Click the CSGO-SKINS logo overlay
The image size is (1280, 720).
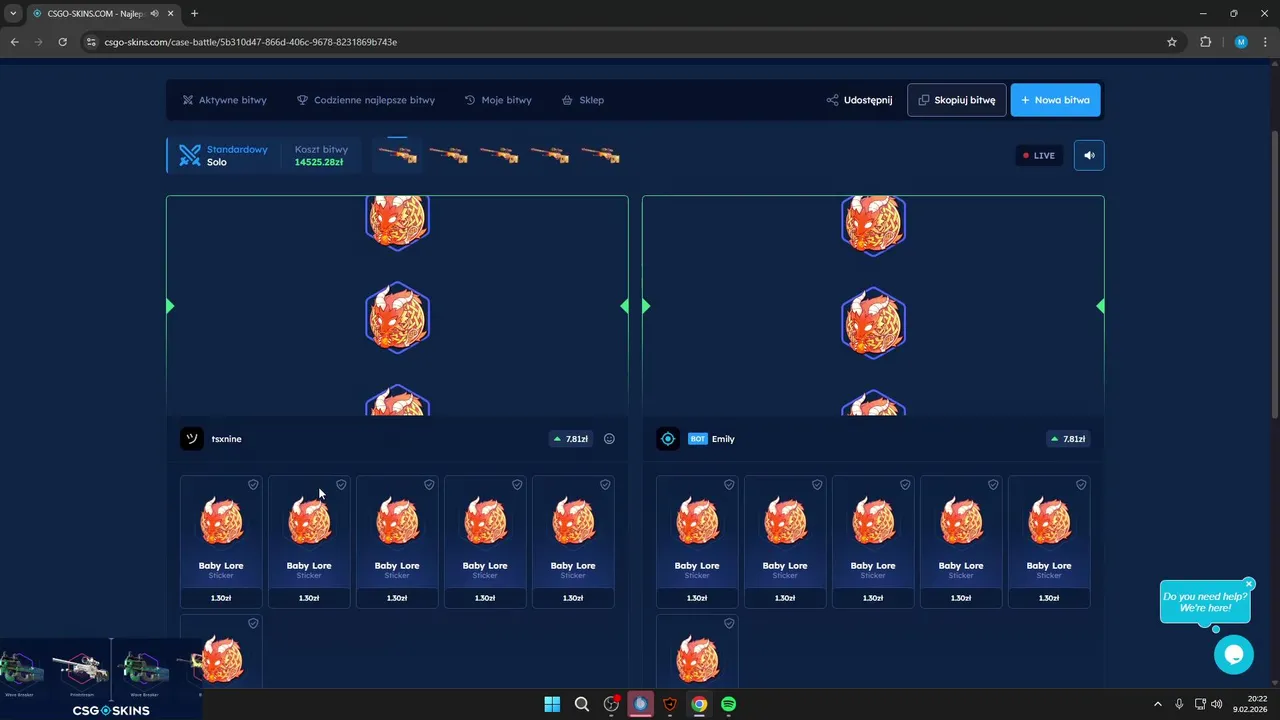[111, 711]
